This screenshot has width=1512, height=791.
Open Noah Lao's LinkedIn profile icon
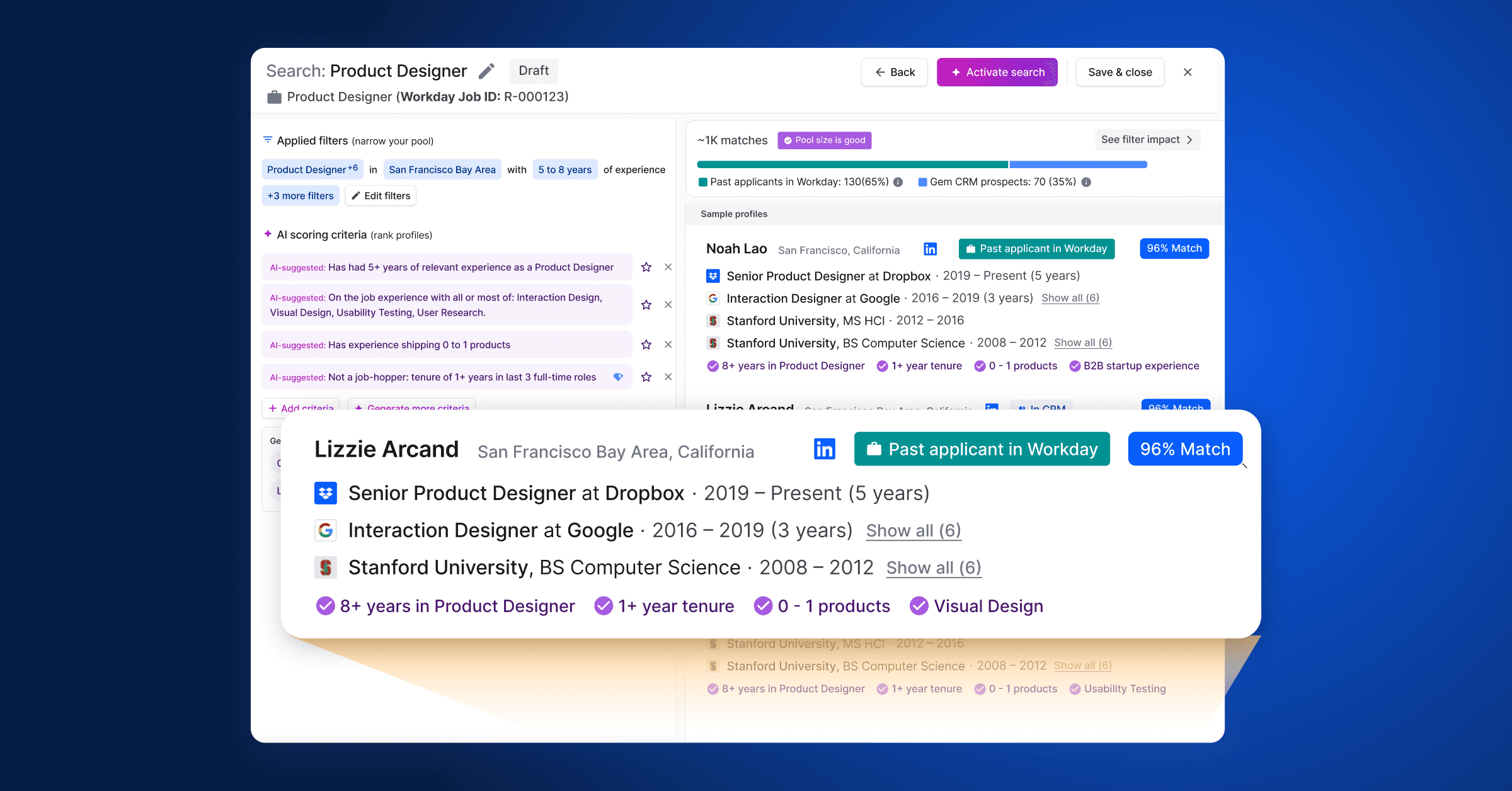coord(930,249)
